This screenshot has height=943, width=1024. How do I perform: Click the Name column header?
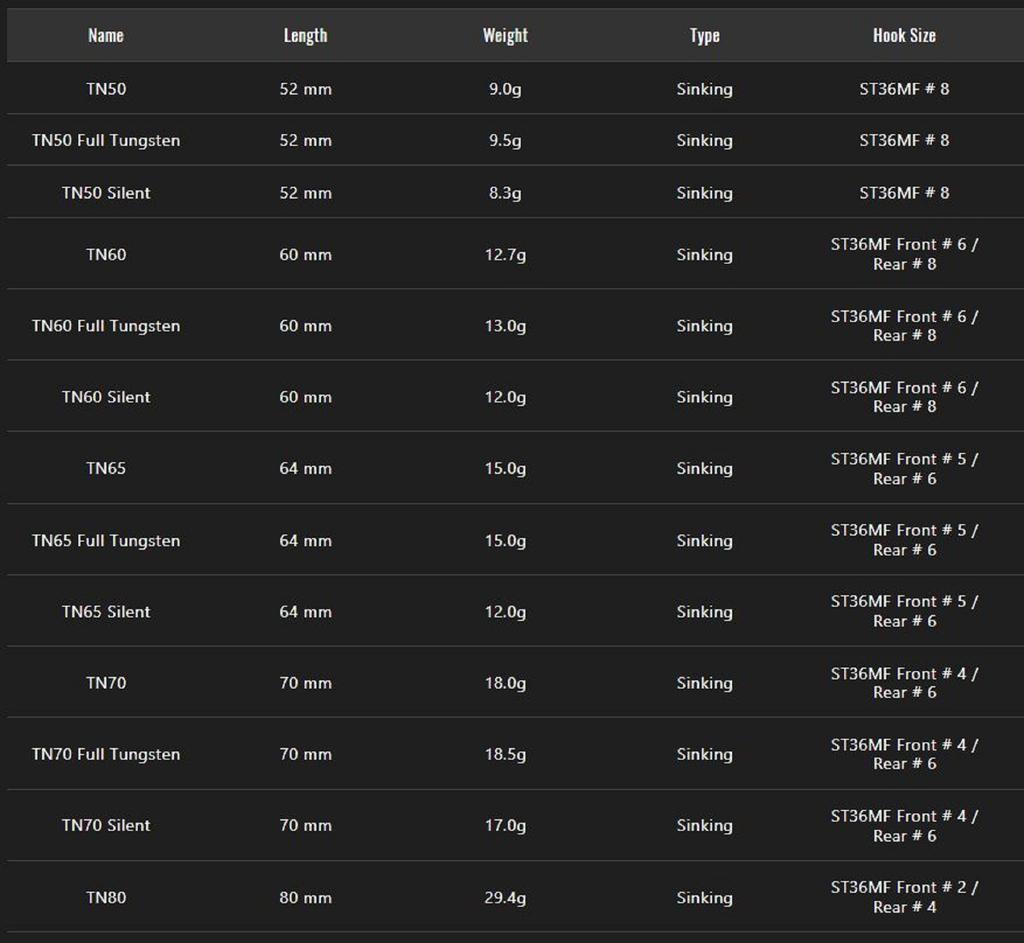106,36
